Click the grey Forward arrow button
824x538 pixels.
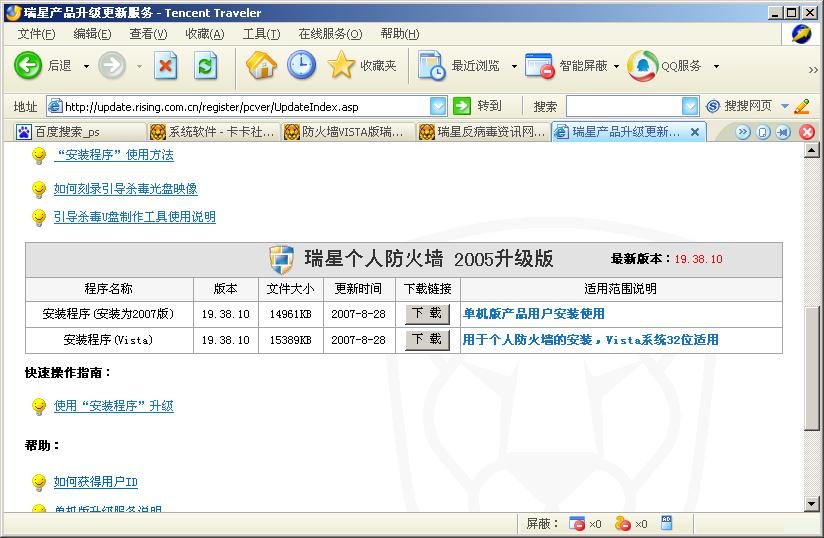tap(112, 66)
